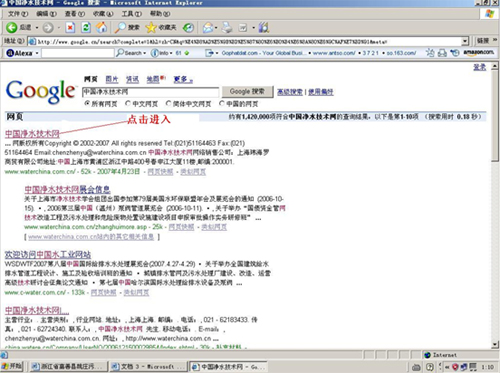Click the vertical scrollbar down arrow
The image size is (500, 373).
[495, 344]
